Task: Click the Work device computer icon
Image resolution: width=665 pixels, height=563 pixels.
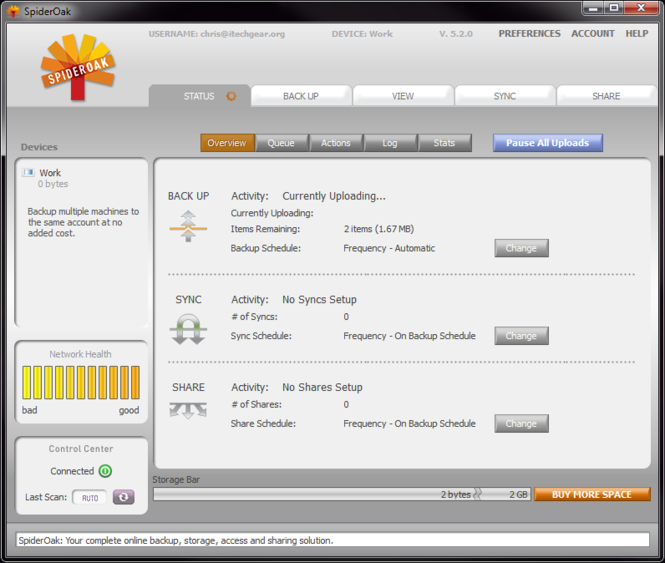Action: pos(28,172)
